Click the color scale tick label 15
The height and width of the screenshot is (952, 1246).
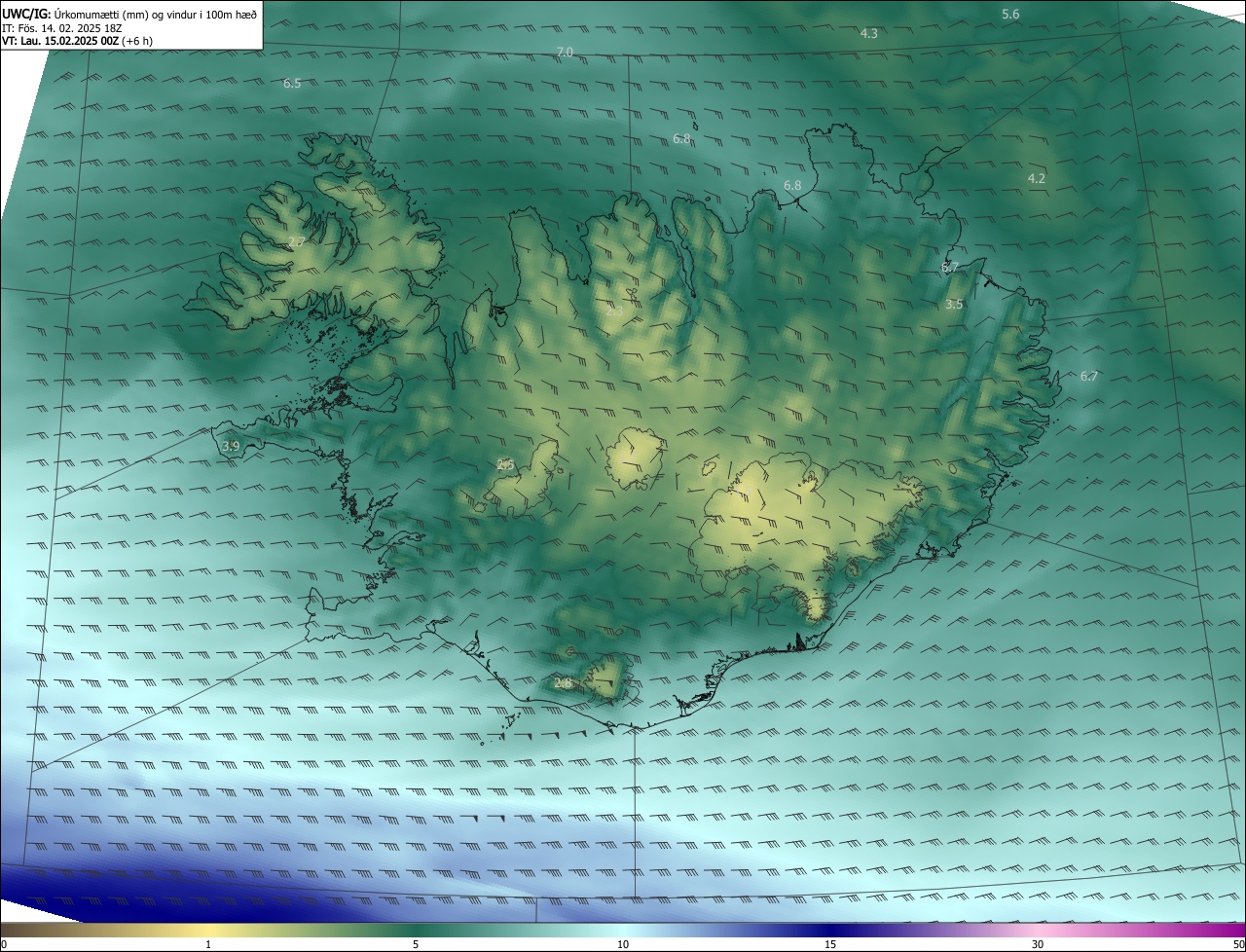830,944
